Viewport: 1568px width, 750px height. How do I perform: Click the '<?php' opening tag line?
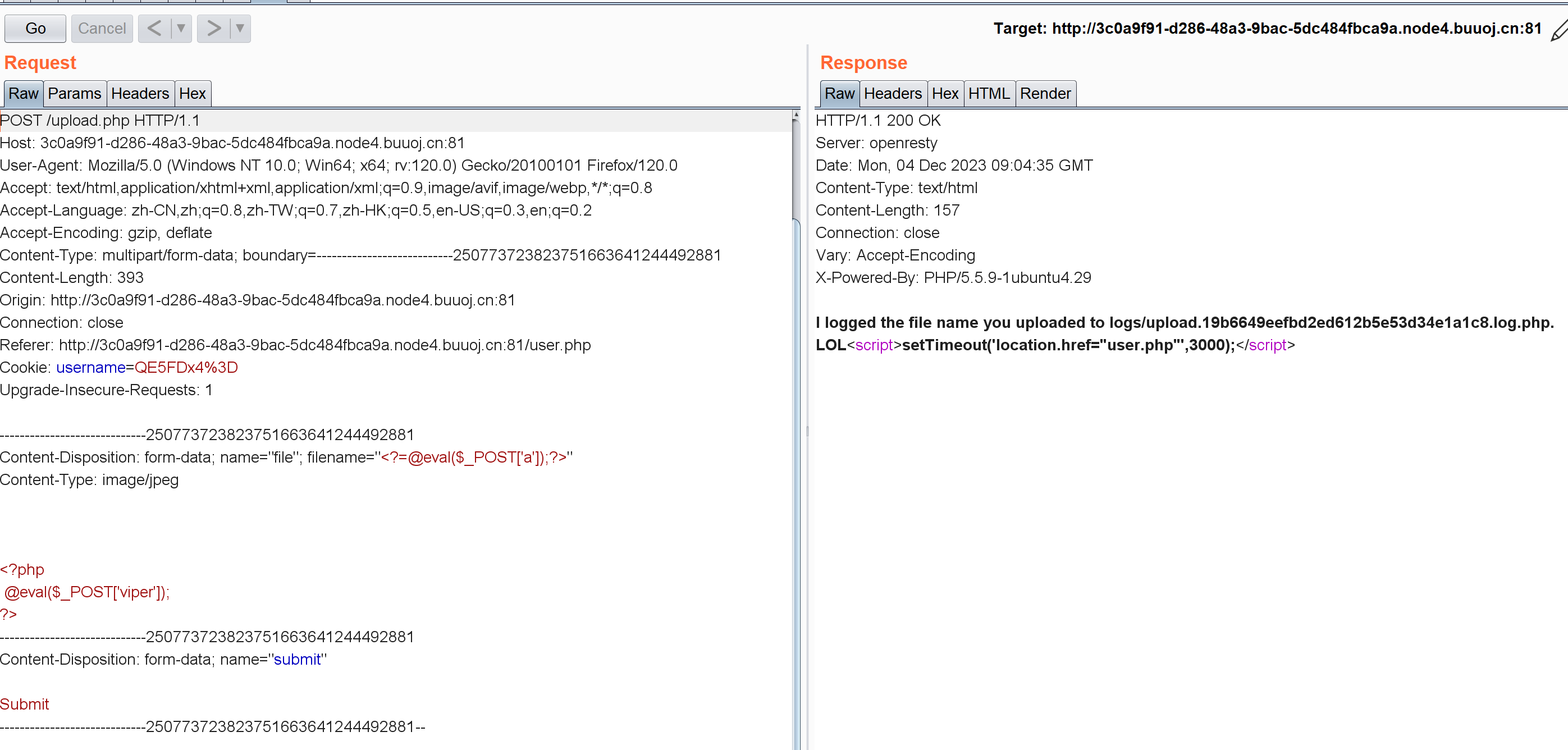coord(22,570)
